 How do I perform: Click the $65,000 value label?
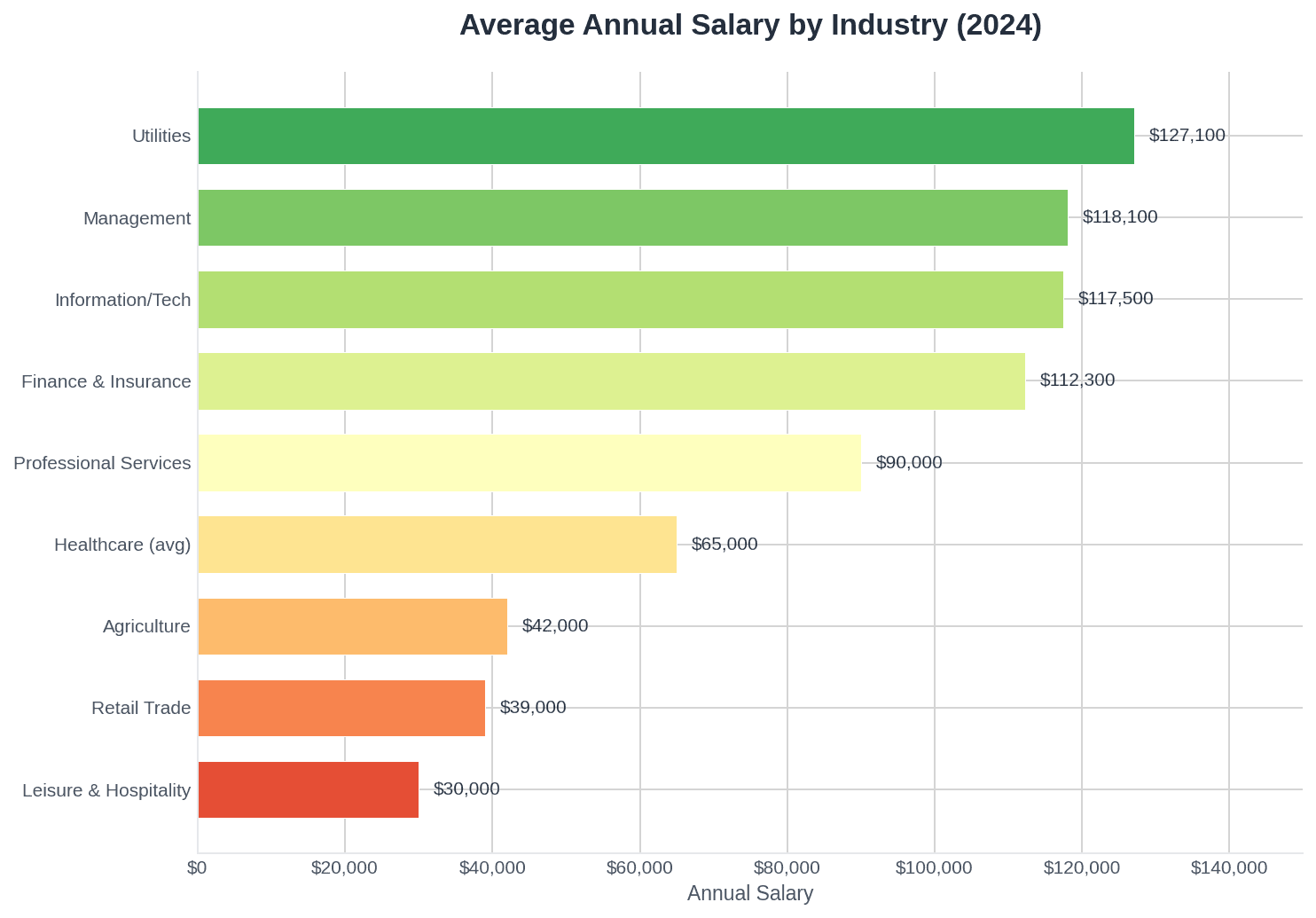point(725,544)
